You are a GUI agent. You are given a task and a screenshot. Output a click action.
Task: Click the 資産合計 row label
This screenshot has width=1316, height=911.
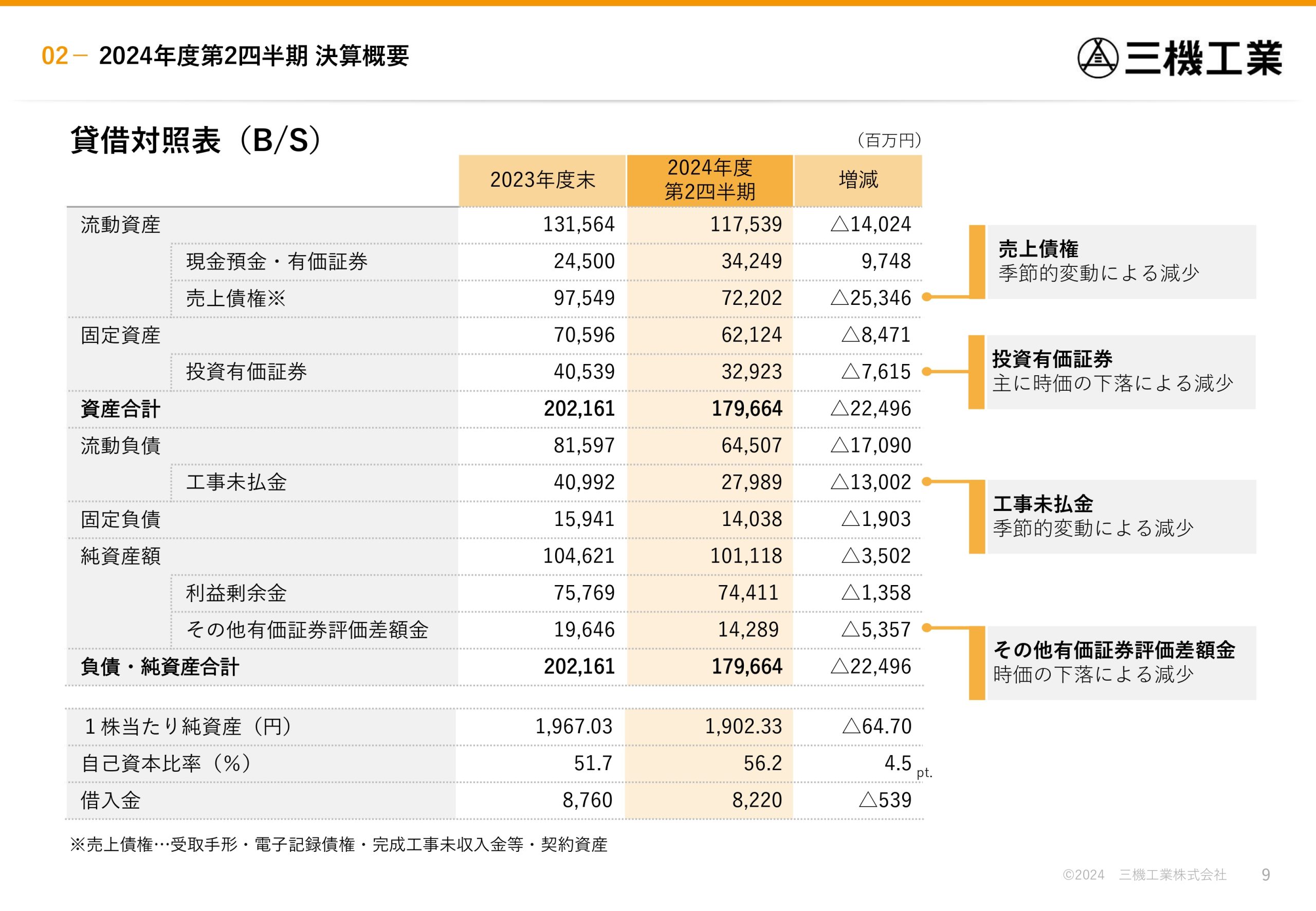120,409
